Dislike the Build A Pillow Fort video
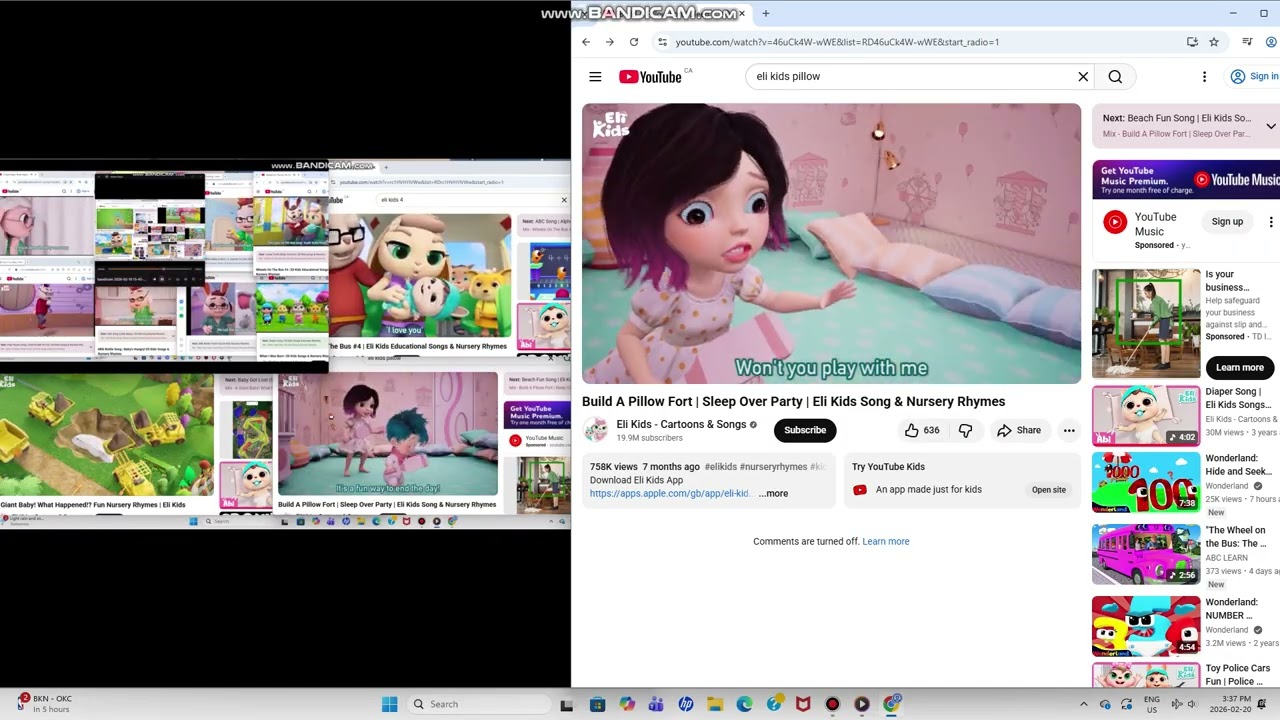Screen dimensions: 1280x720 point(966,430)
